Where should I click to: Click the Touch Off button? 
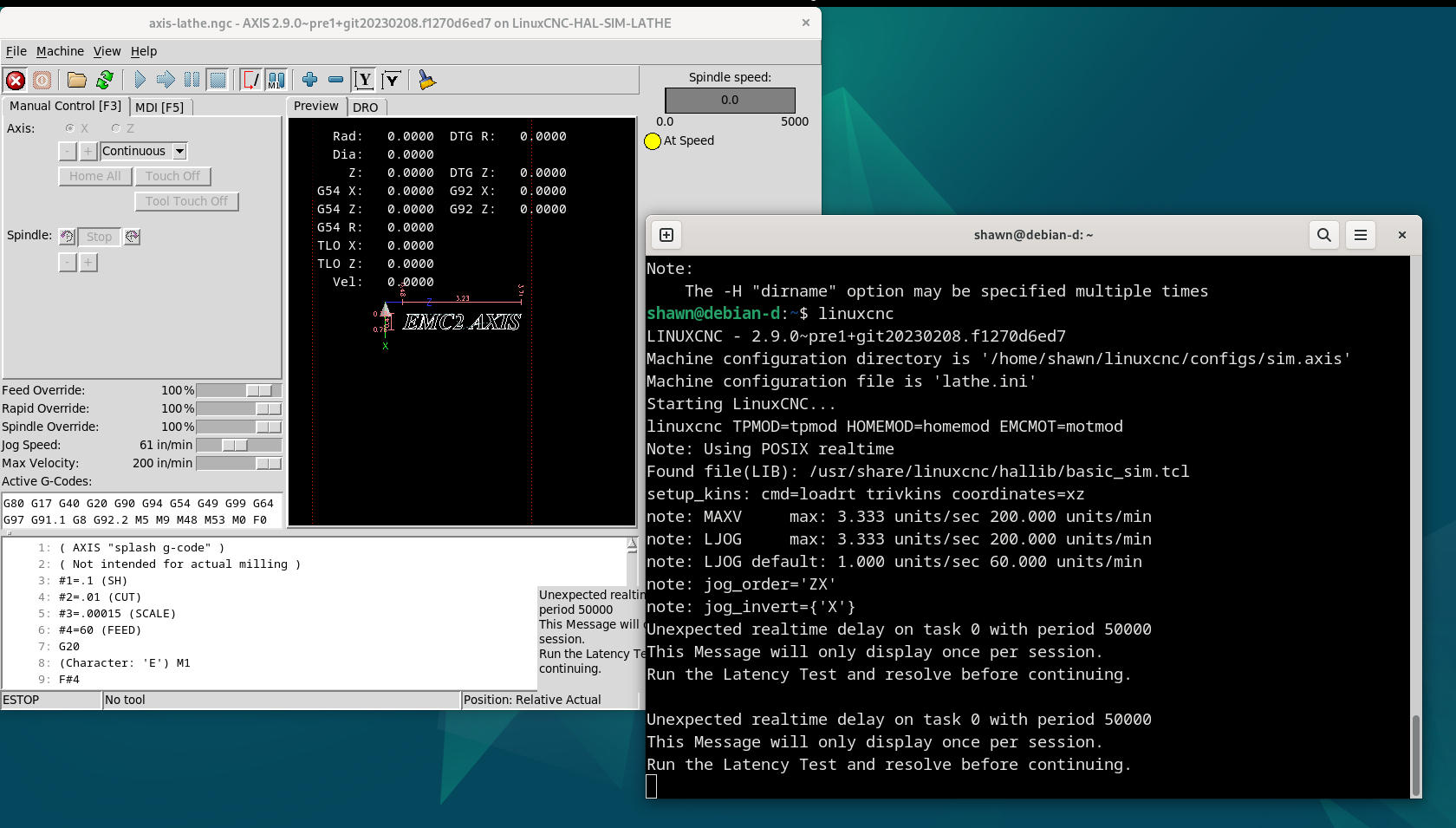(172, 176)
